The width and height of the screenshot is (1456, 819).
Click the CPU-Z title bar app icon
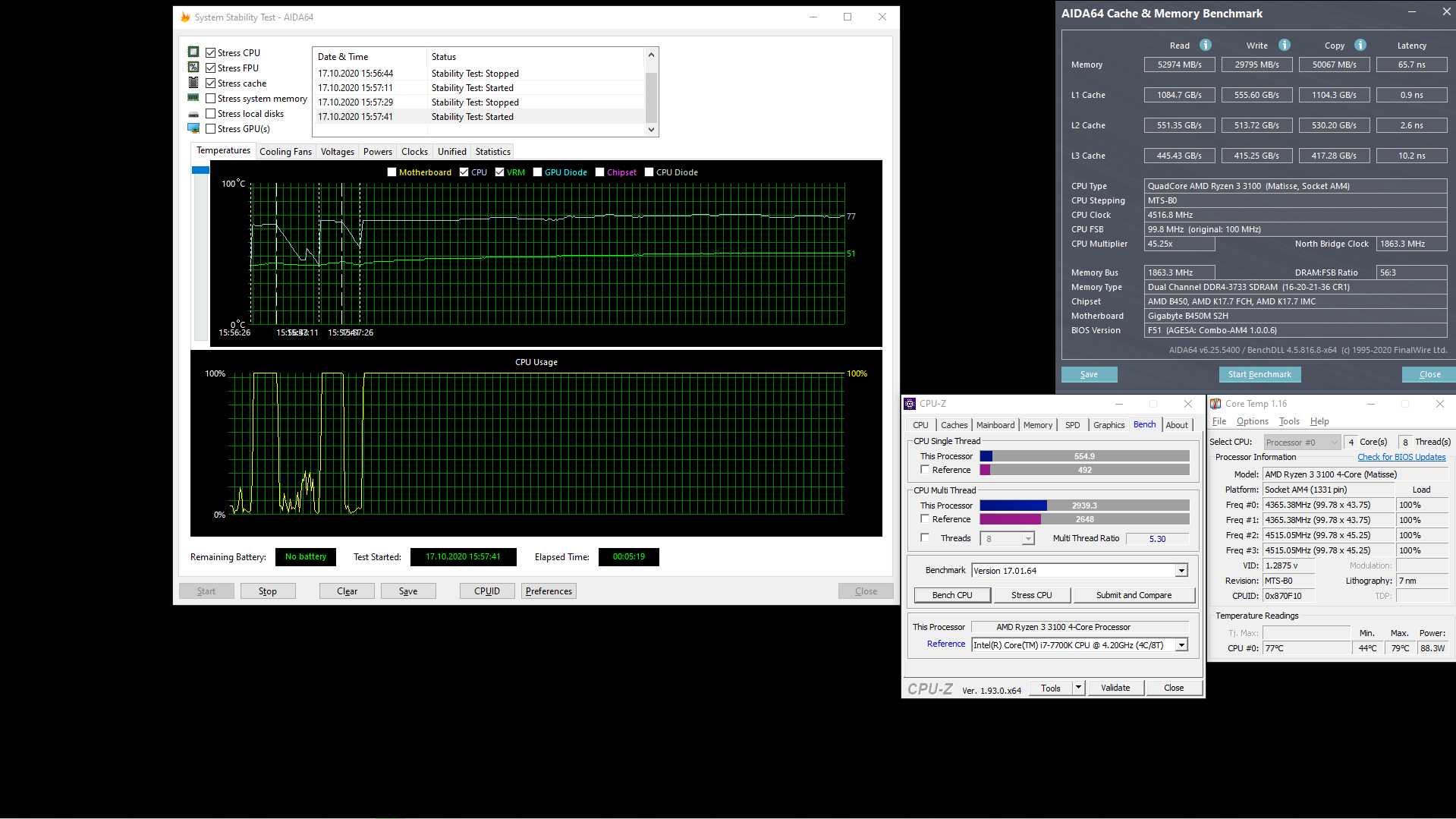tap(910, 404)
